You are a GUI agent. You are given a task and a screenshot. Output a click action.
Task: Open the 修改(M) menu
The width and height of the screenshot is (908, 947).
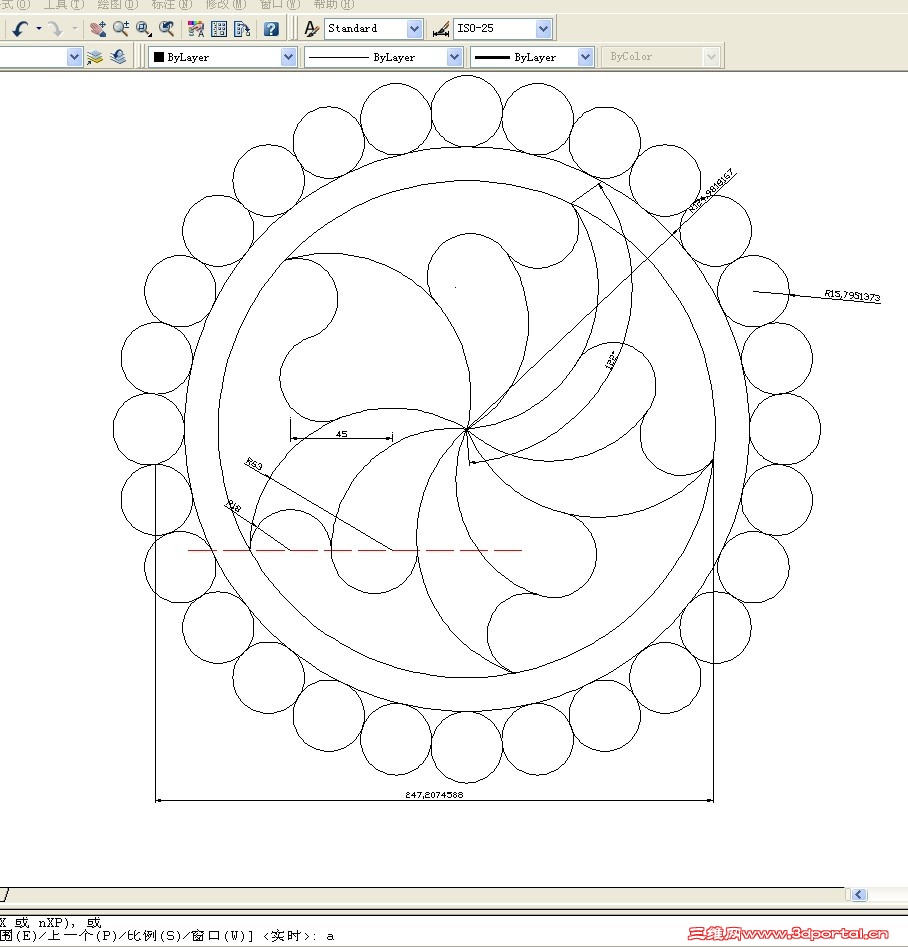click(x=225, y=5)
